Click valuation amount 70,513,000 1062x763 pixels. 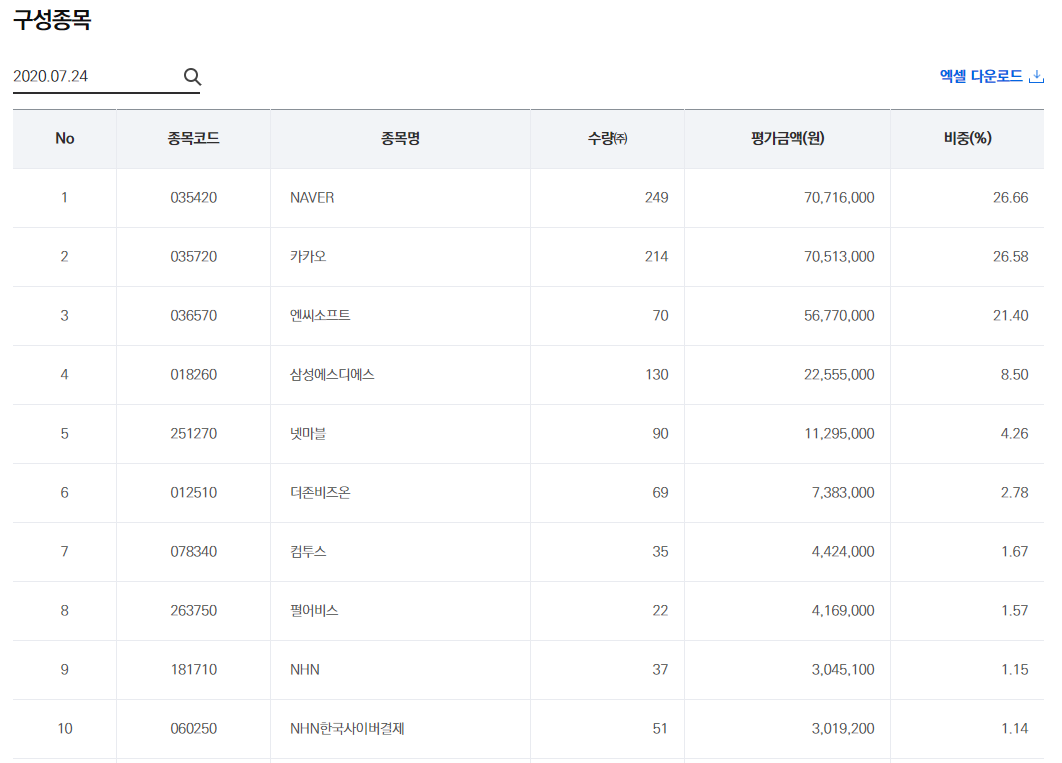point(839,257)
